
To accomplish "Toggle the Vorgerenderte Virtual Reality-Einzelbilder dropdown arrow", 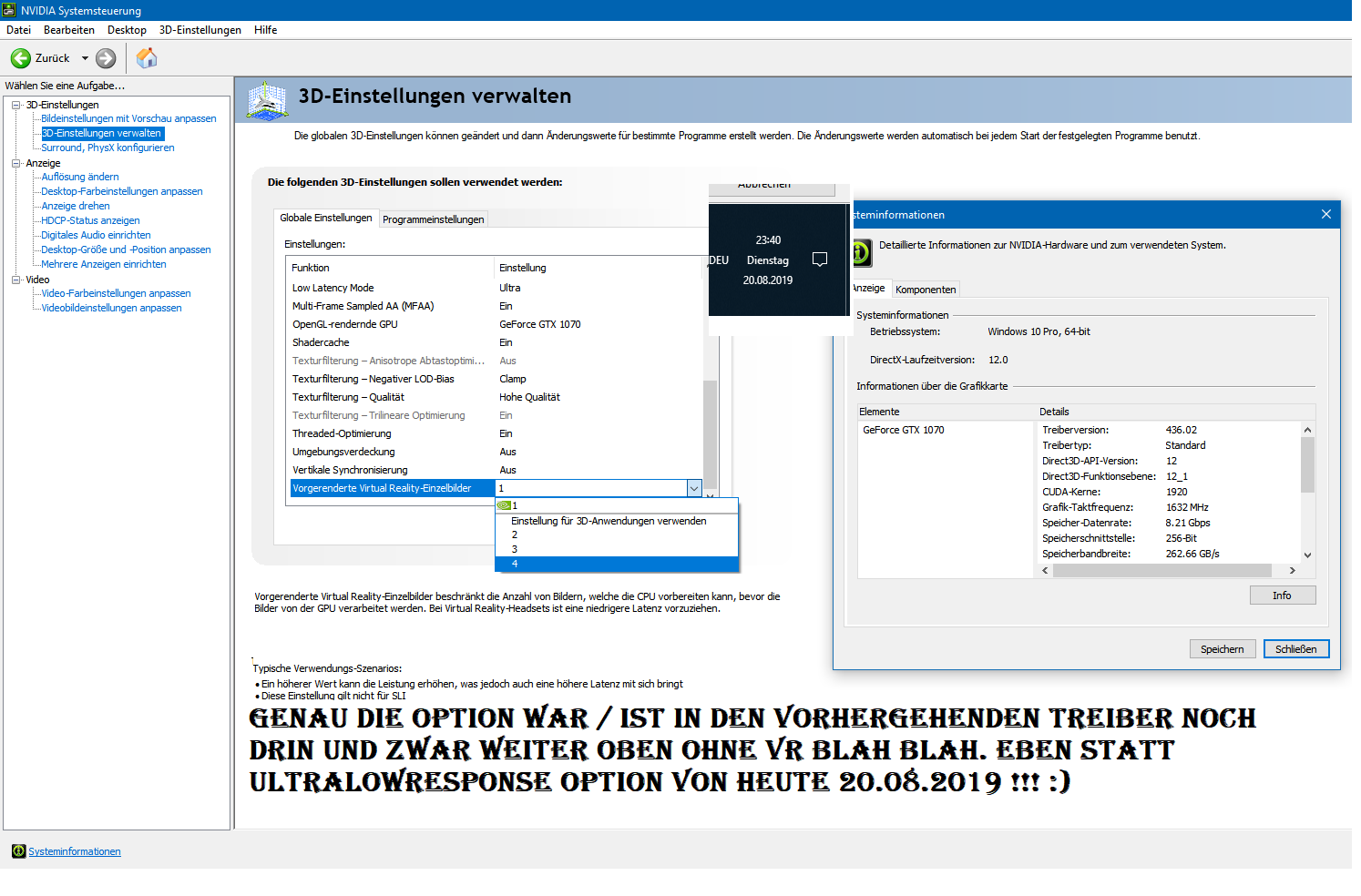I will [x=694, y=488].
